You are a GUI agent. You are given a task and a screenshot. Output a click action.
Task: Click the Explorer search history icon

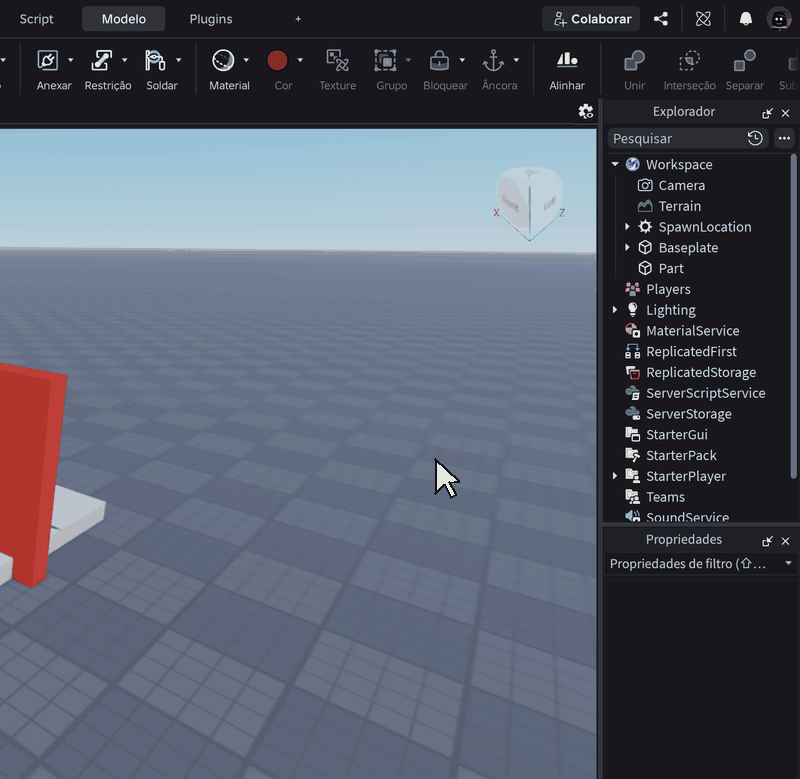(x=755, y=138)
